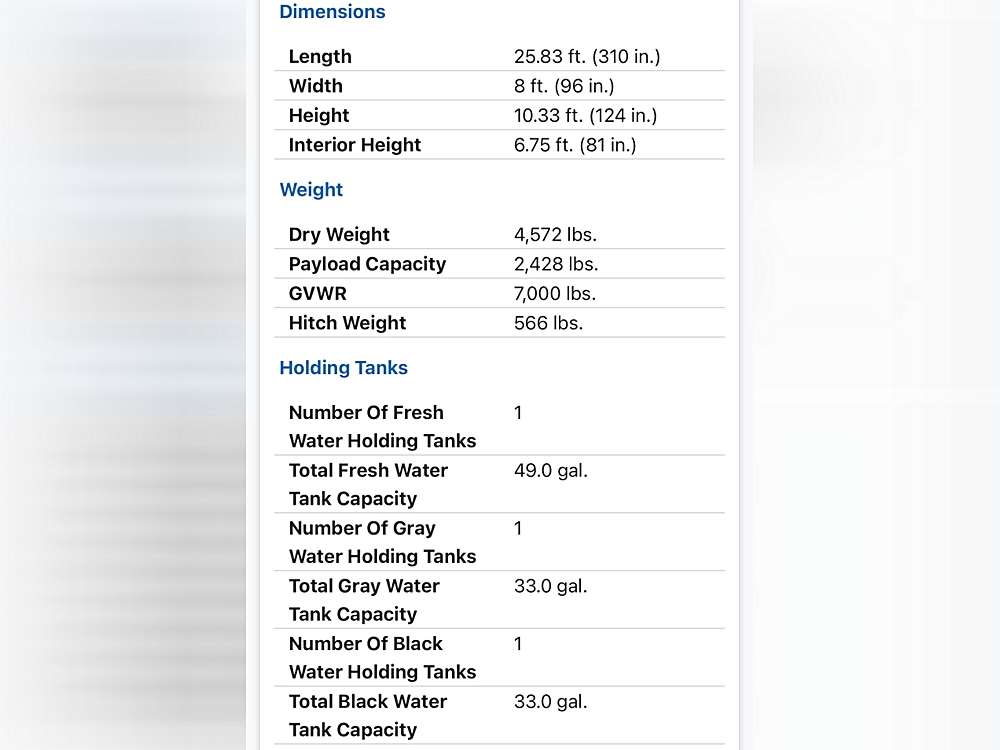Click the 2,428 lbs. payload value
This screenshot has width=1000, height=750.
point(555,264)
